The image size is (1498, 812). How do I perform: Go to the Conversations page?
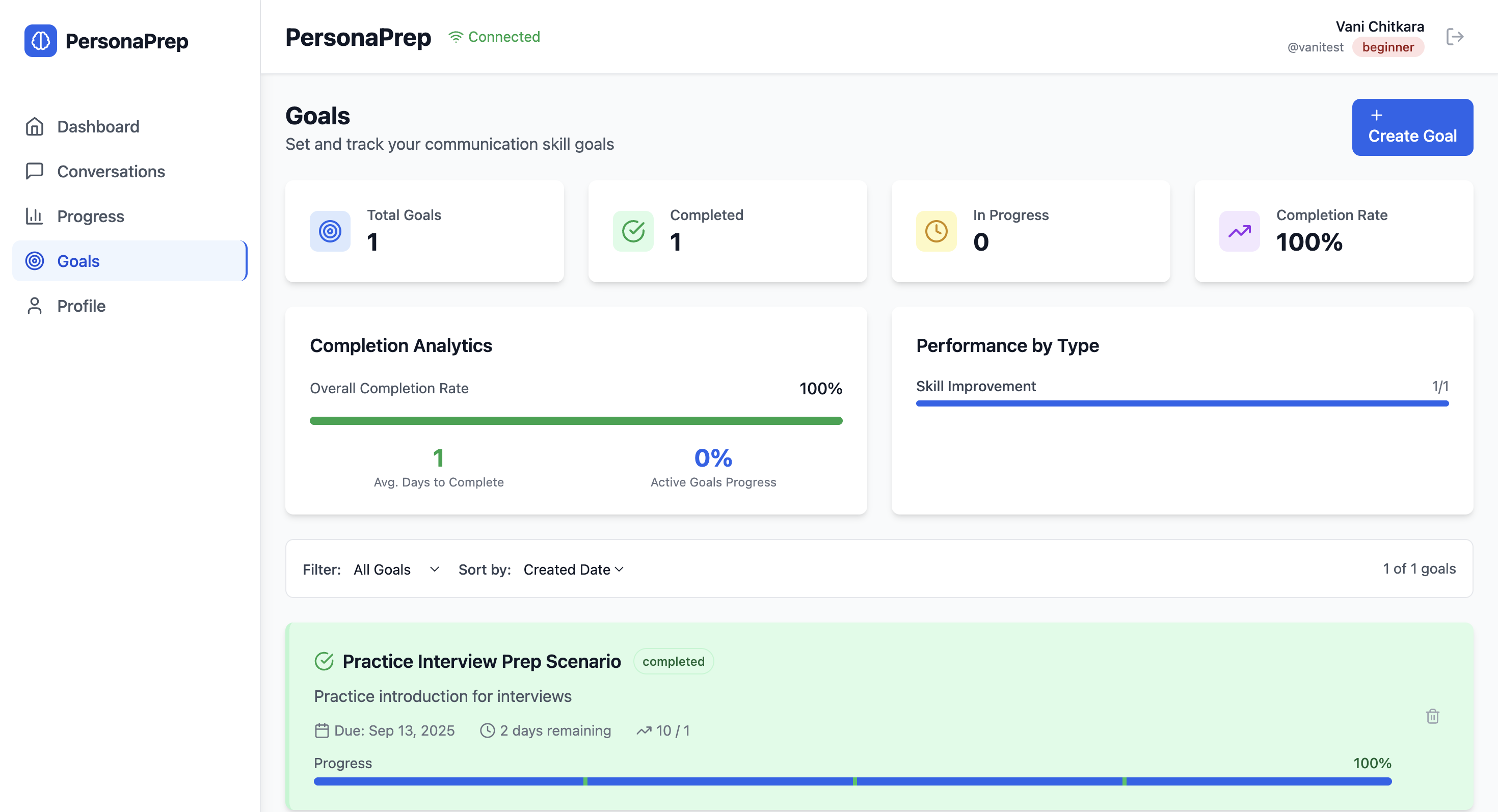(111, 172)
